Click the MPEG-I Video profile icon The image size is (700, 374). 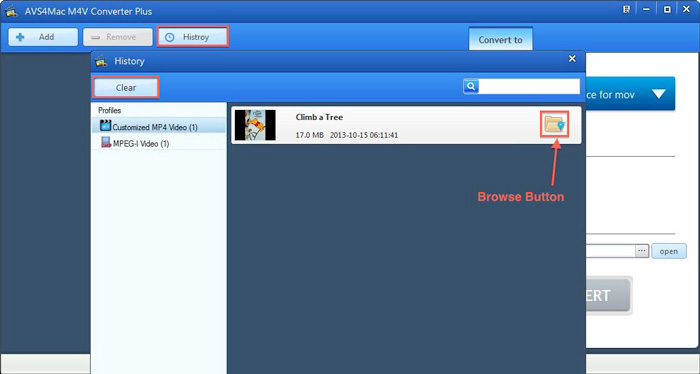[106, 142]
